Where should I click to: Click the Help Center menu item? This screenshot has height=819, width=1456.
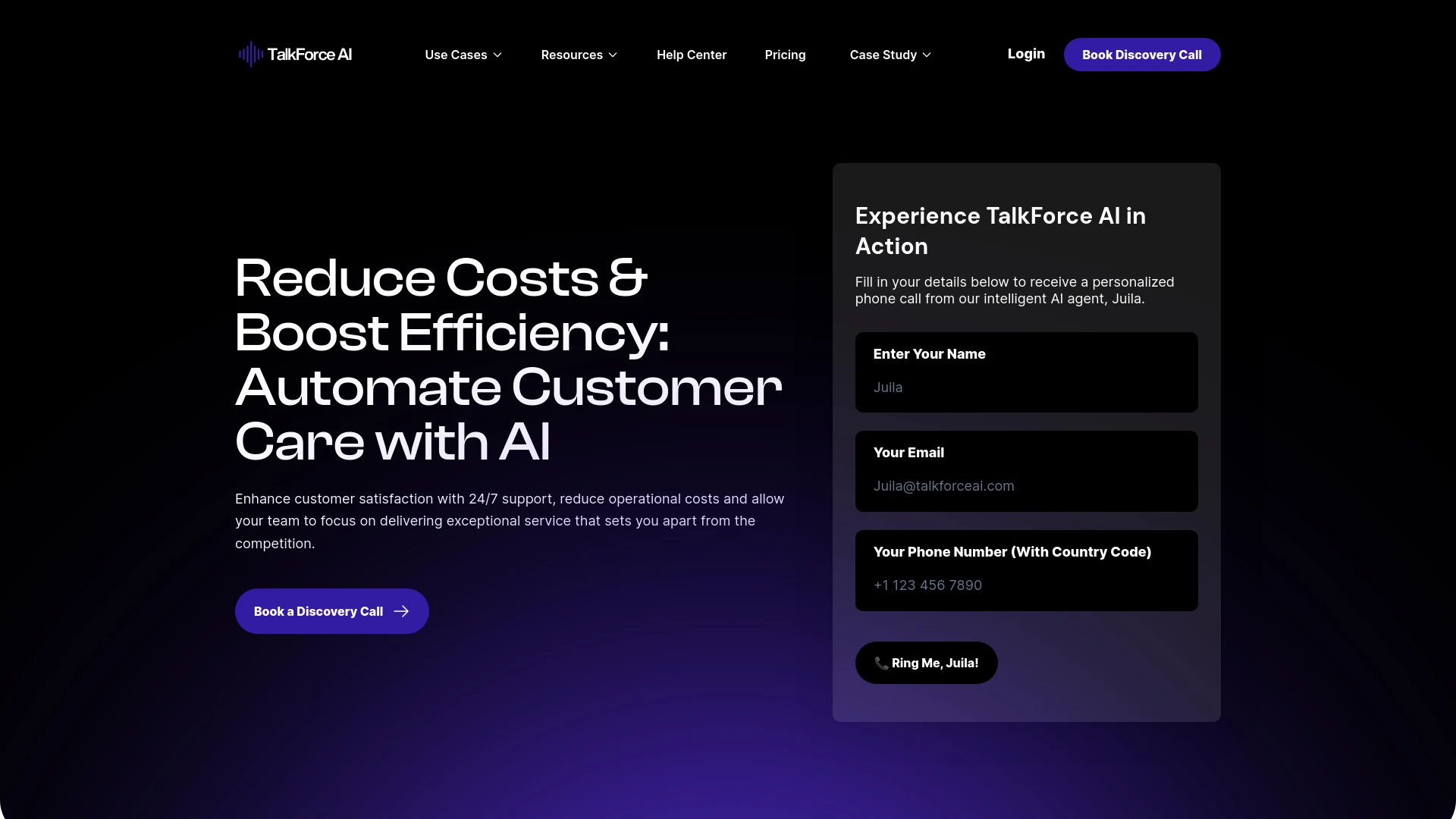692,54
